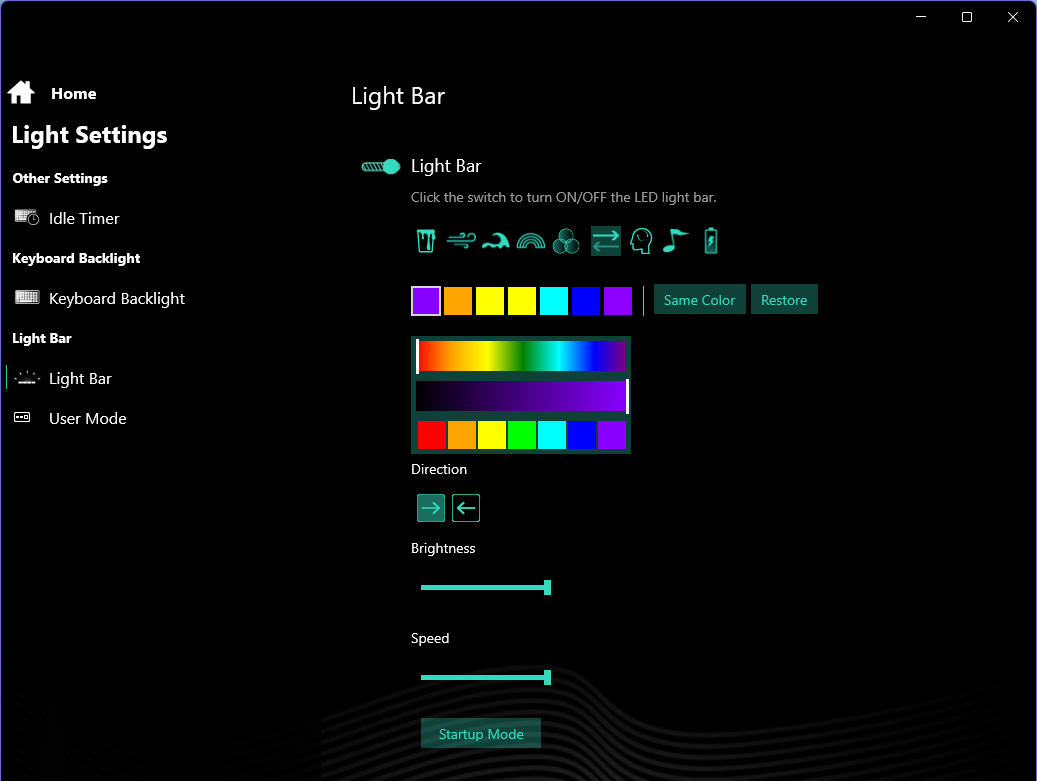
Task: Select orange zone swatch beside Same Color row
Action: 458,301
